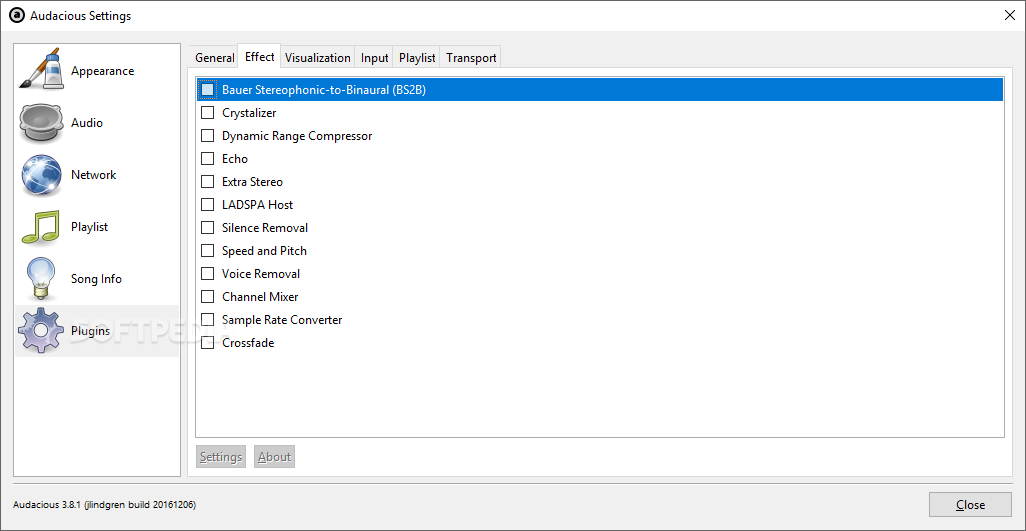Screen dimensions: 1026x531
Task: Enable Bauer Stereophonic-to-Binaural checkbox
Action: [x=207, y=90]
